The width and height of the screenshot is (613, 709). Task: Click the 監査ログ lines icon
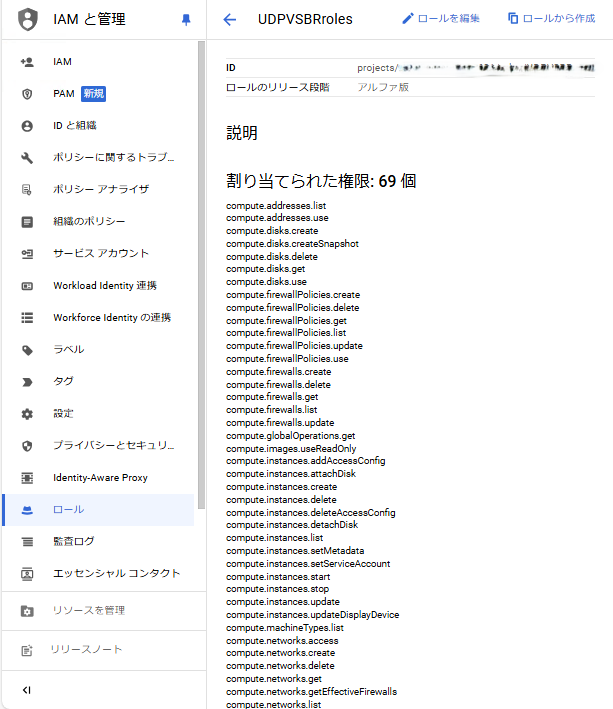(27, 542)
